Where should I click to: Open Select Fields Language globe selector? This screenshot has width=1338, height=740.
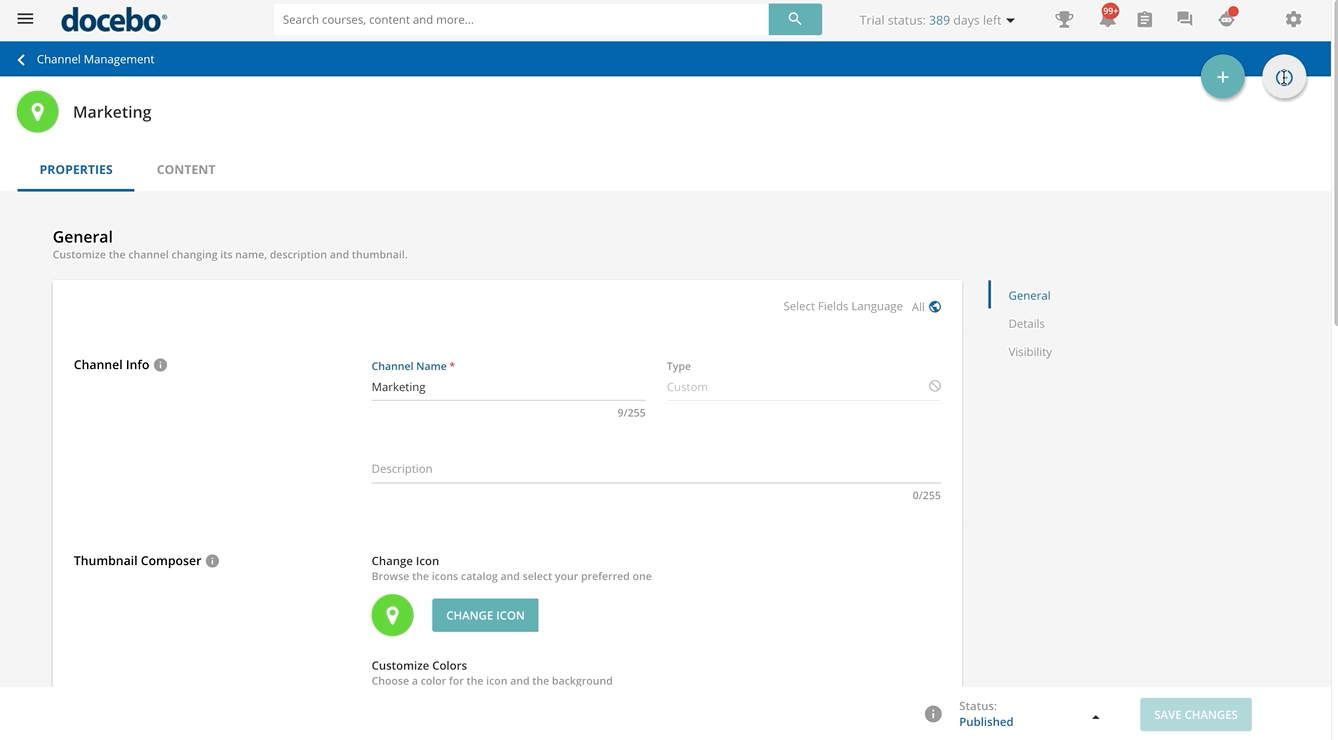point(934,307)
